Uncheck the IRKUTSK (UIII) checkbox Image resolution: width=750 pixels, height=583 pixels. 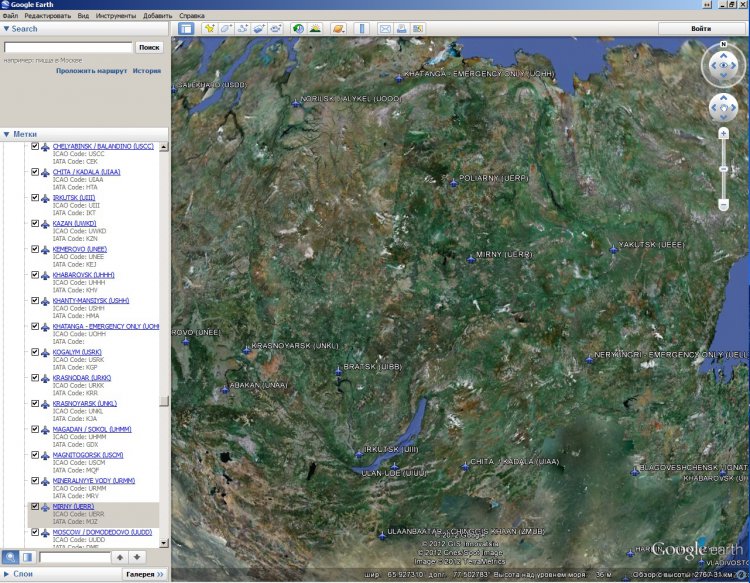pos(35,198)
